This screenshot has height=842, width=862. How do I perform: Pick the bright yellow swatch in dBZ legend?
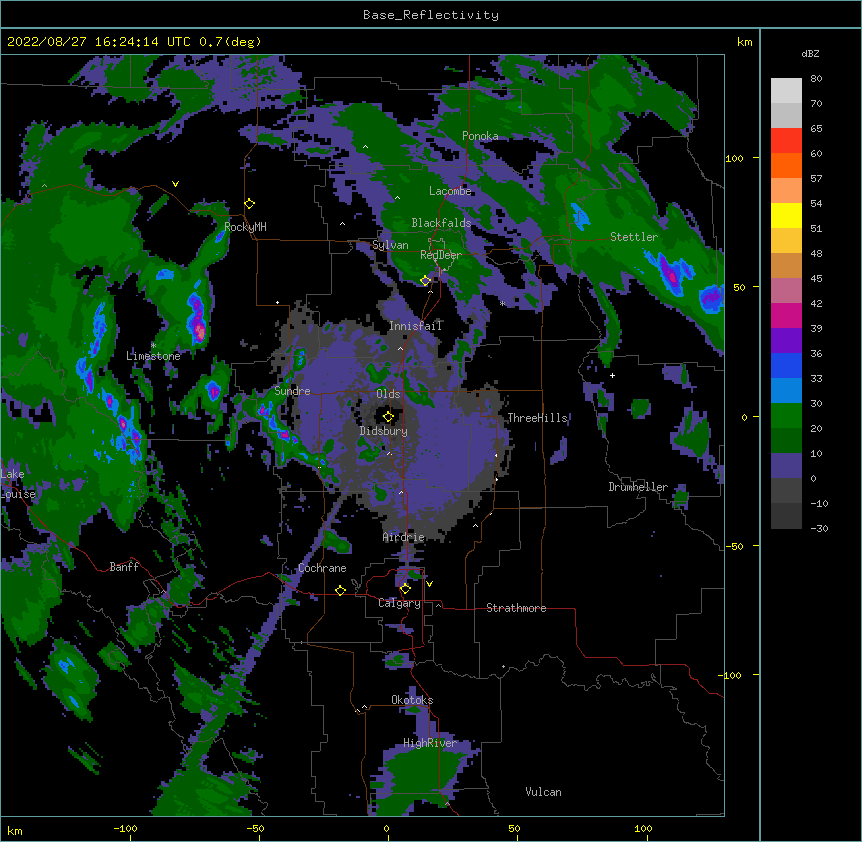[786, 215]
